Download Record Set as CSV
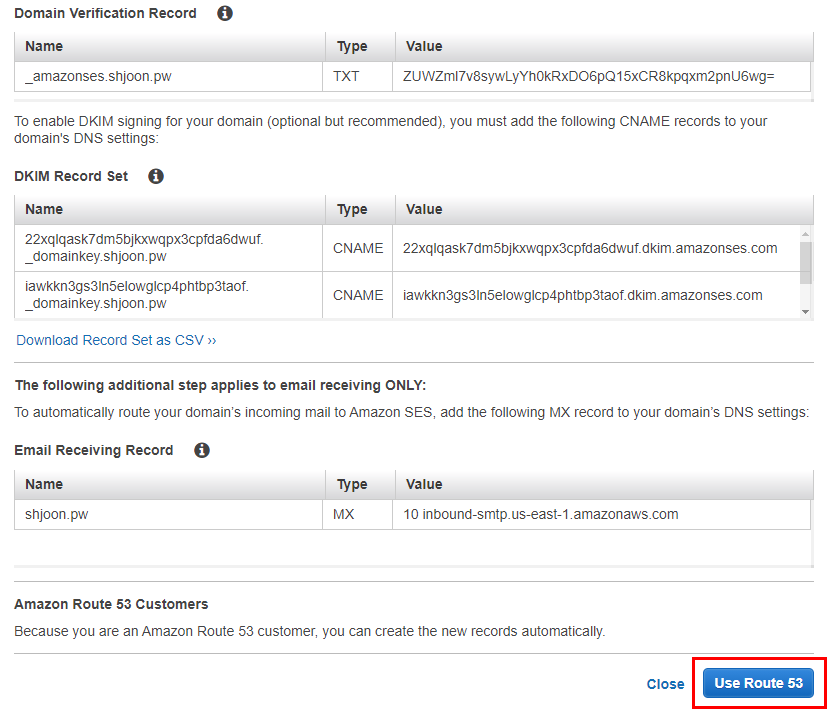This screenshot has height=713, width=829. pos(116,340)
